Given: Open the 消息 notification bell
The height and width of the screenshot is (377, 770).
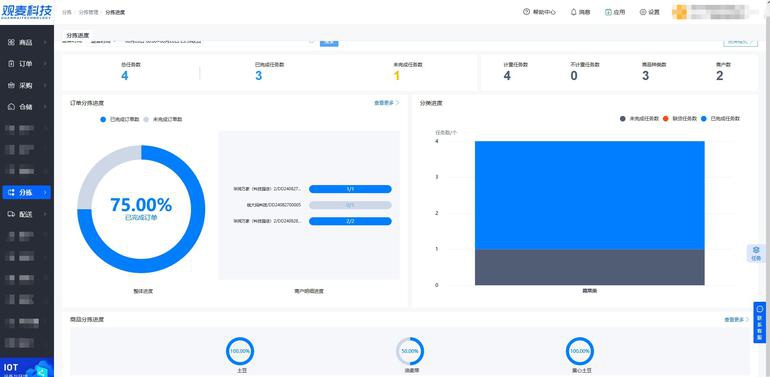Looking at the screenshot, I should pyautogui.click(x=573, y=12).
